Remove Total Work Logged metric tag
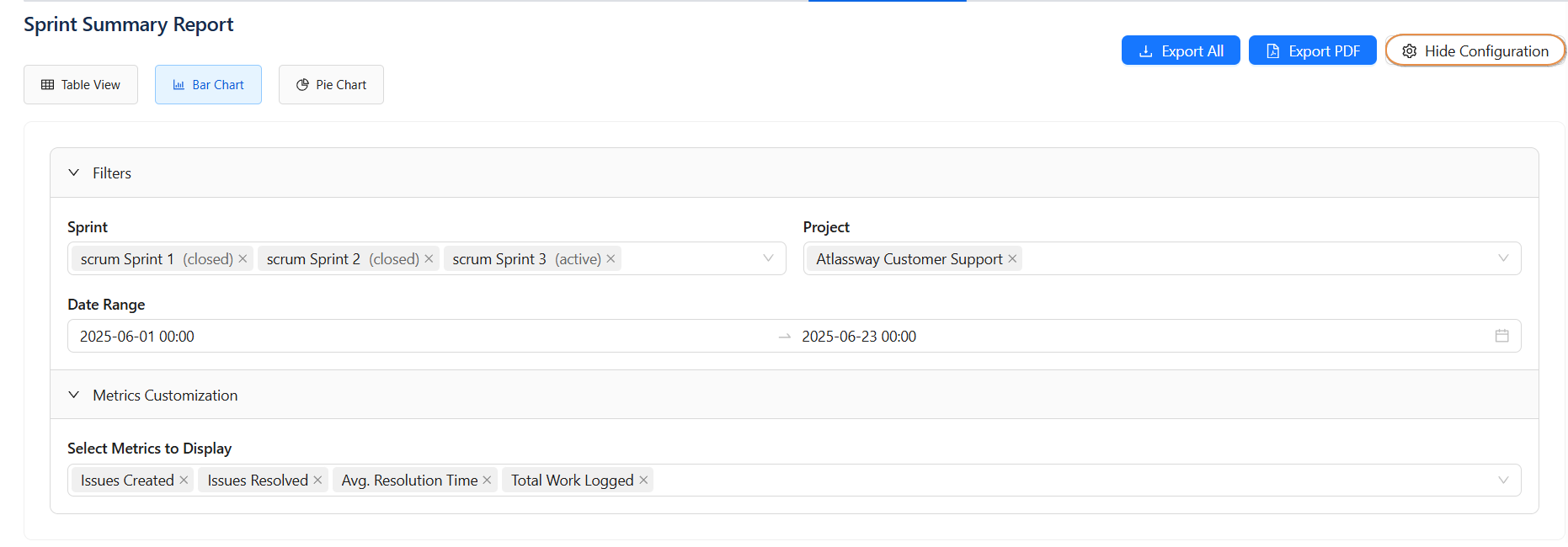This screenshot has height=547, width=1568. [643, 481]
